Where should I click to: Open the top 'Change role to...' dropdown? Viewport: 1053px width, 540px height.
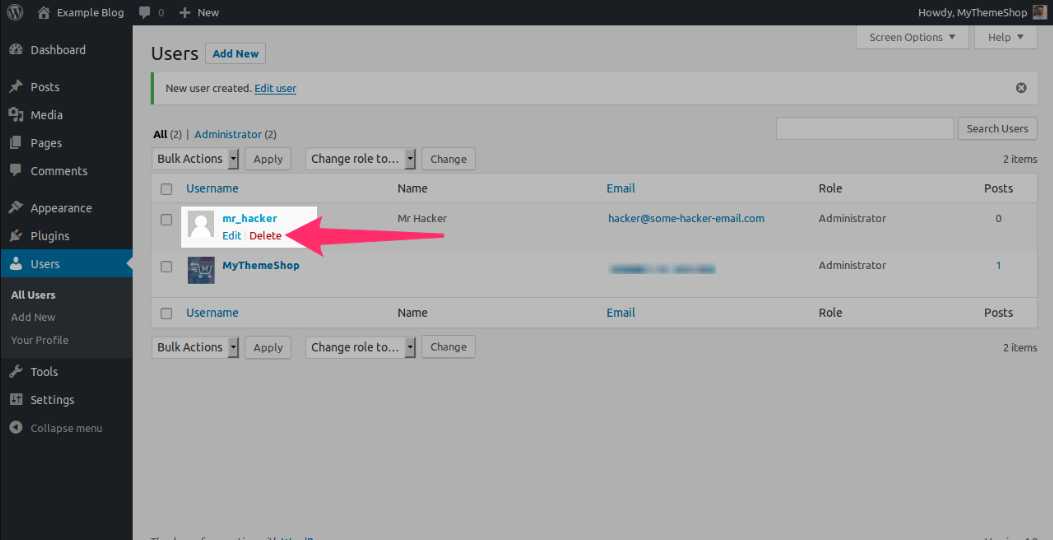[x=360, y=159]
